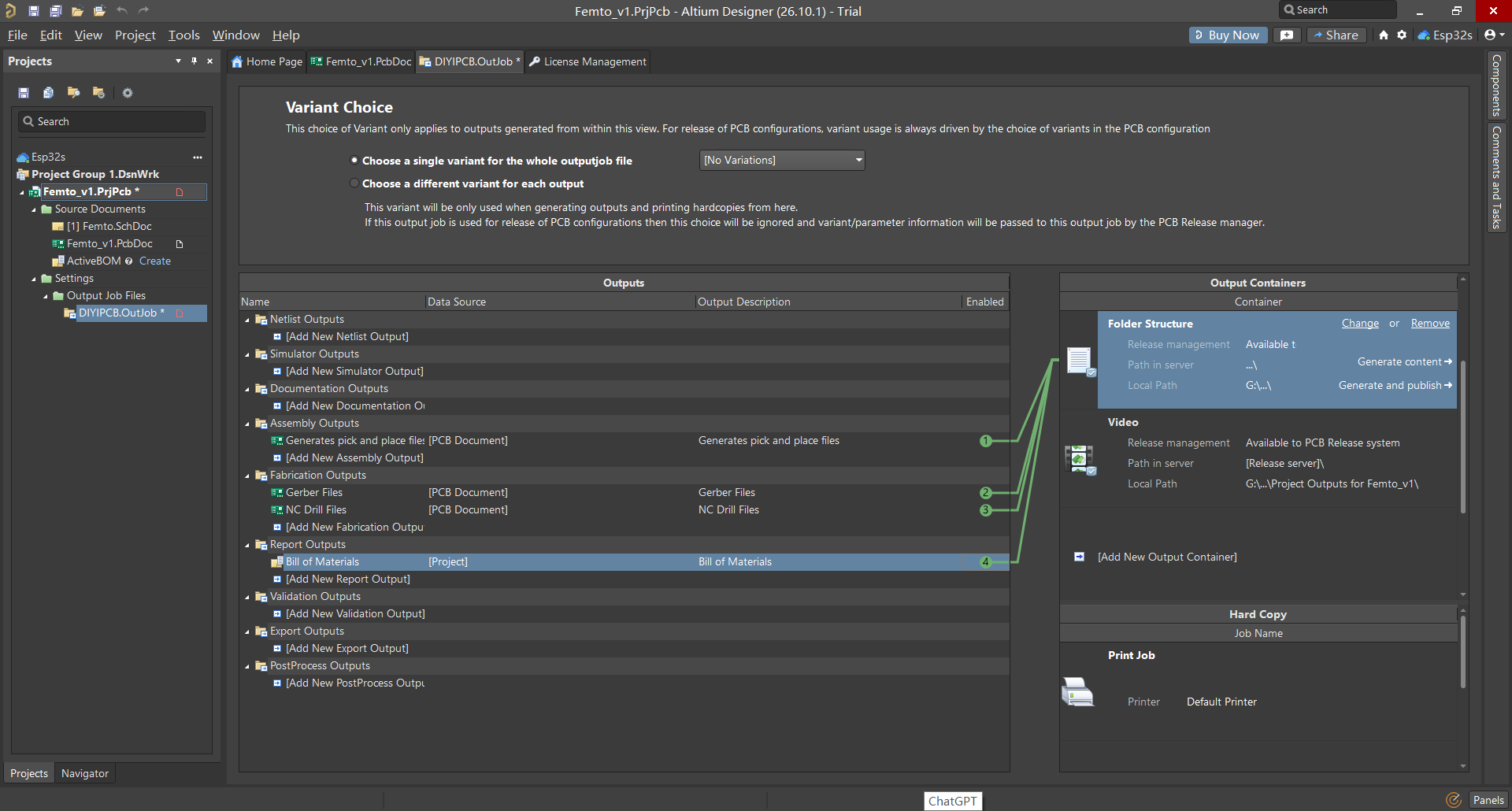The width and height of the screenshot is (1512, 811).
Task: Click the home icon in top-right toolbar
Action: click(1384, 35)
